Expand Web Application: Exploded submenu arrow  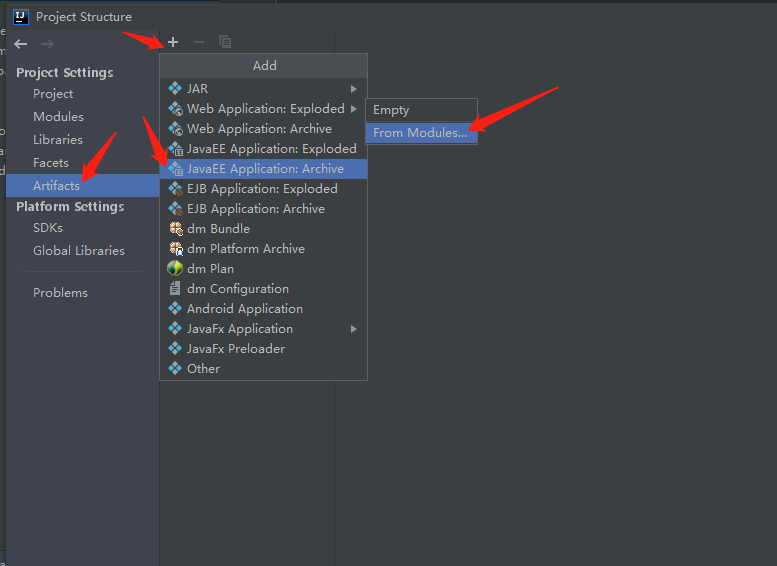[x=353, y=109]
